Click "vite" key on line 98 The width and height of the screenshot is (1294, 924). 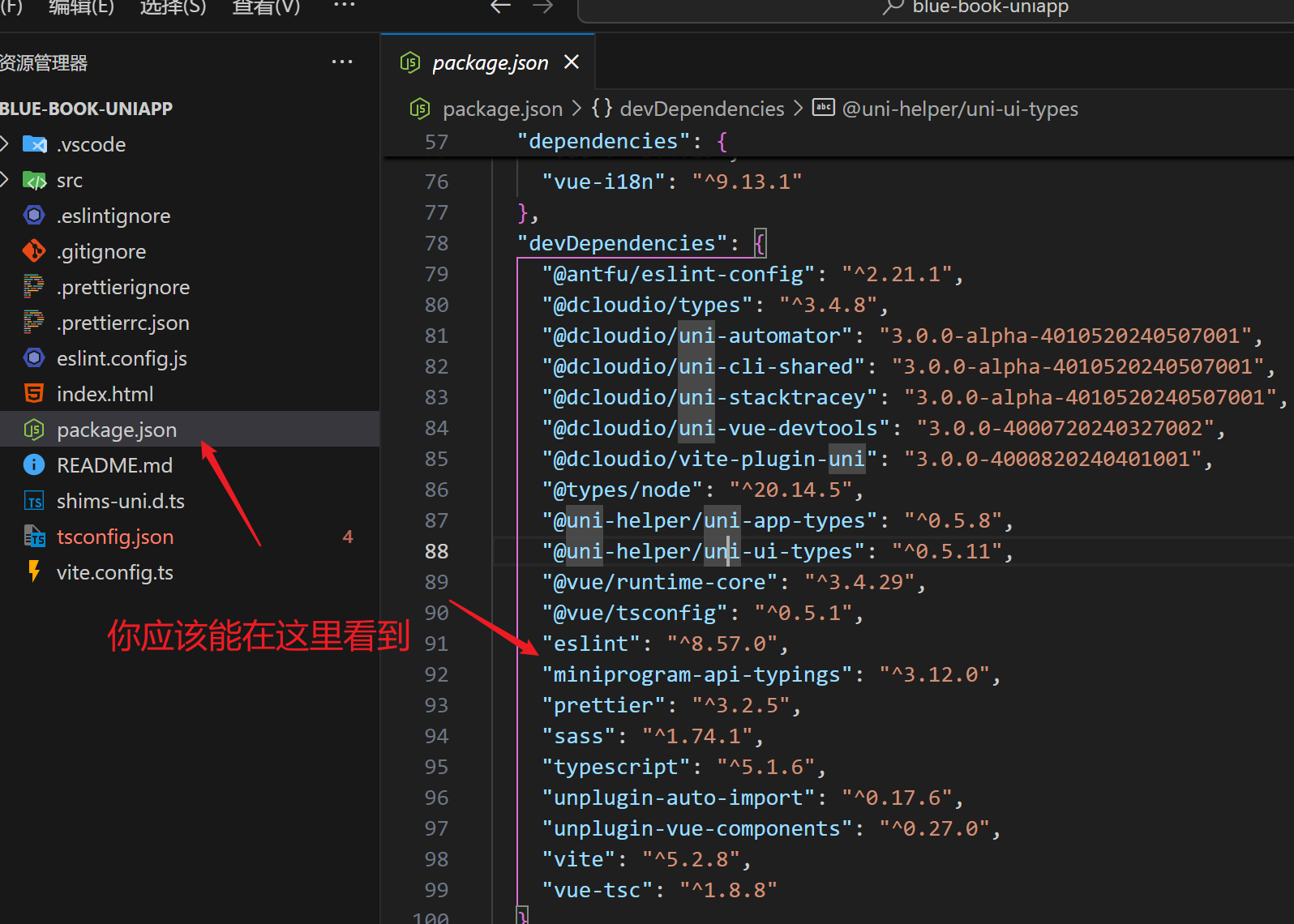579,859
